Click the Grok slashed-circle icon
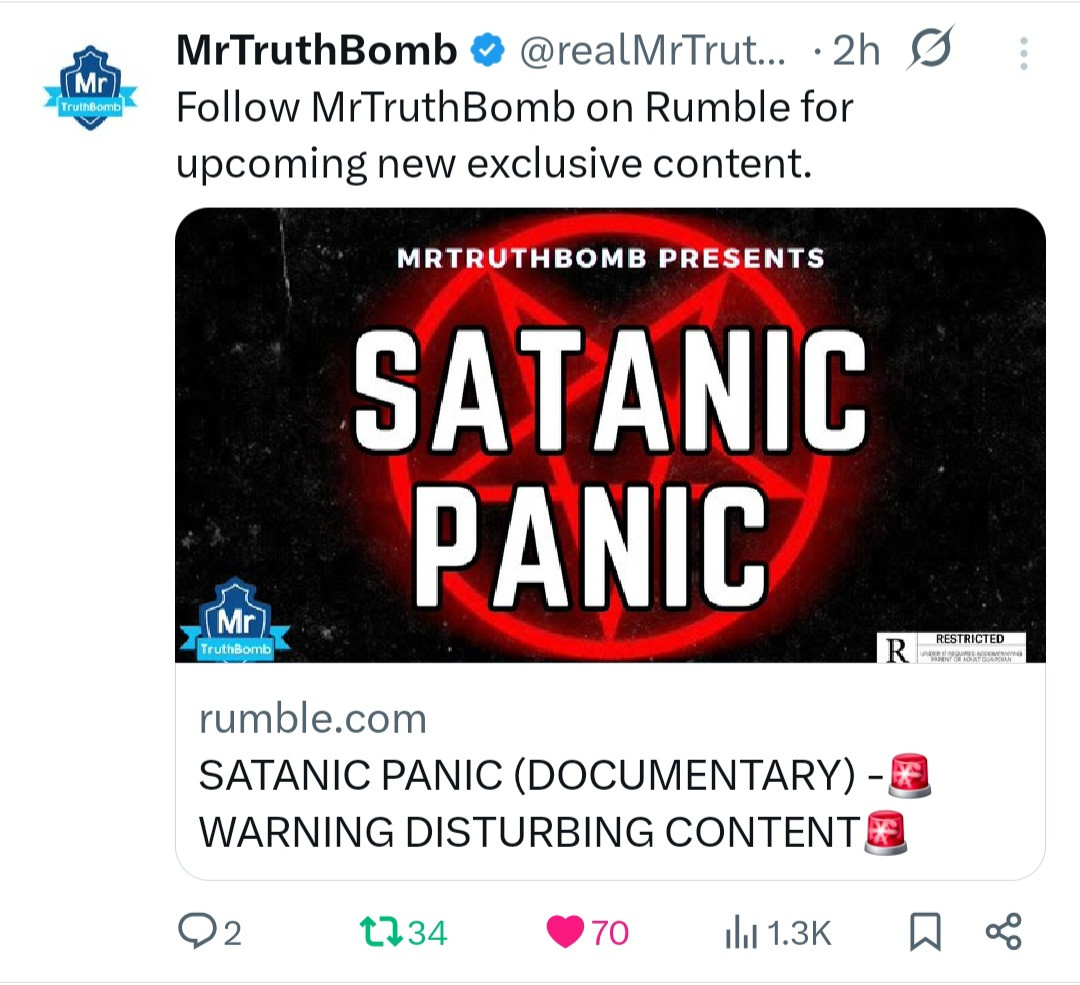This screenshot has width=1080, height=985. coord(930,48)
